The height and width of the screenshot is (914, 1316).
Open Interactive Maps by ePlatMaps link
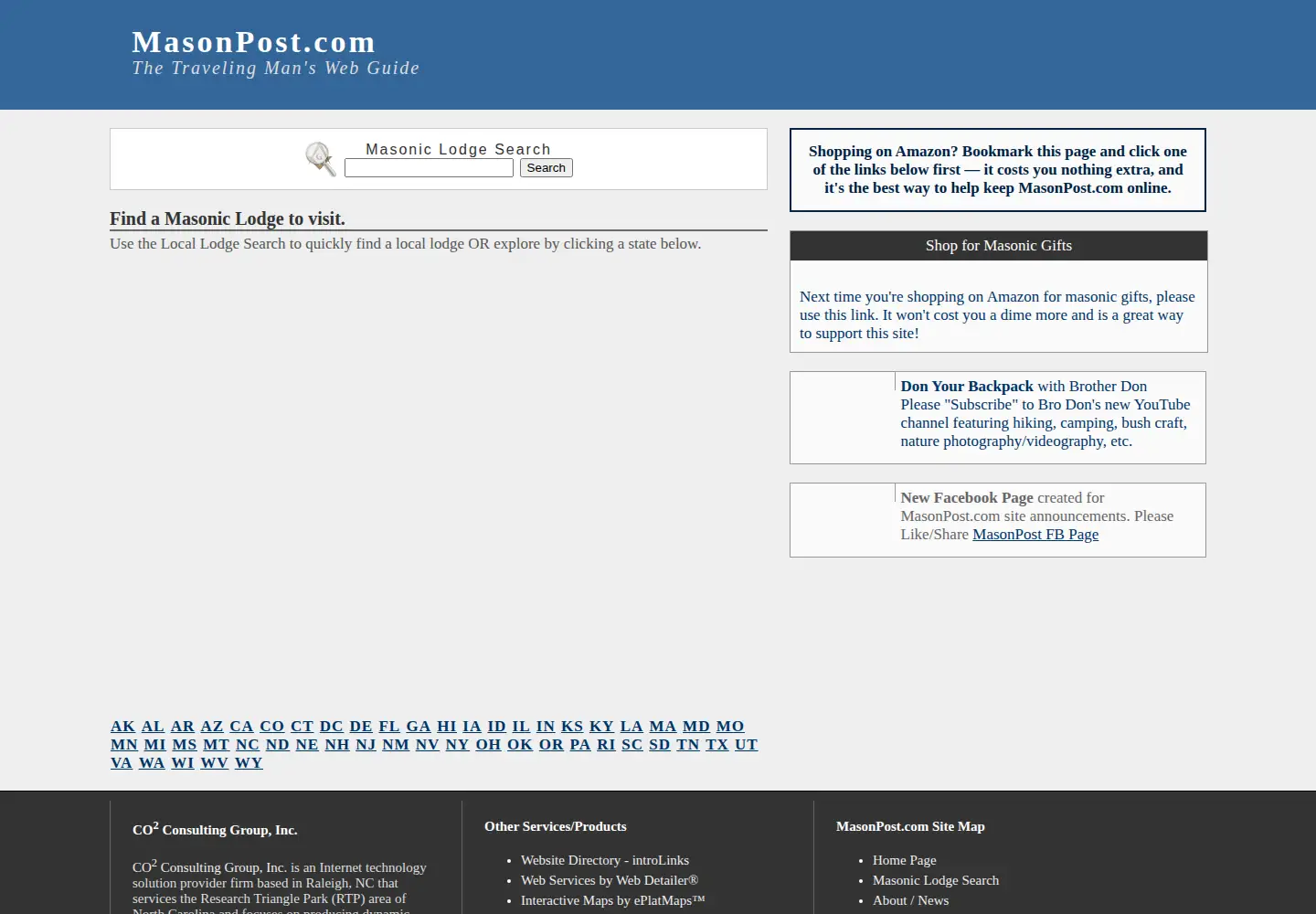pyautogui.click(x=613, y=900)
